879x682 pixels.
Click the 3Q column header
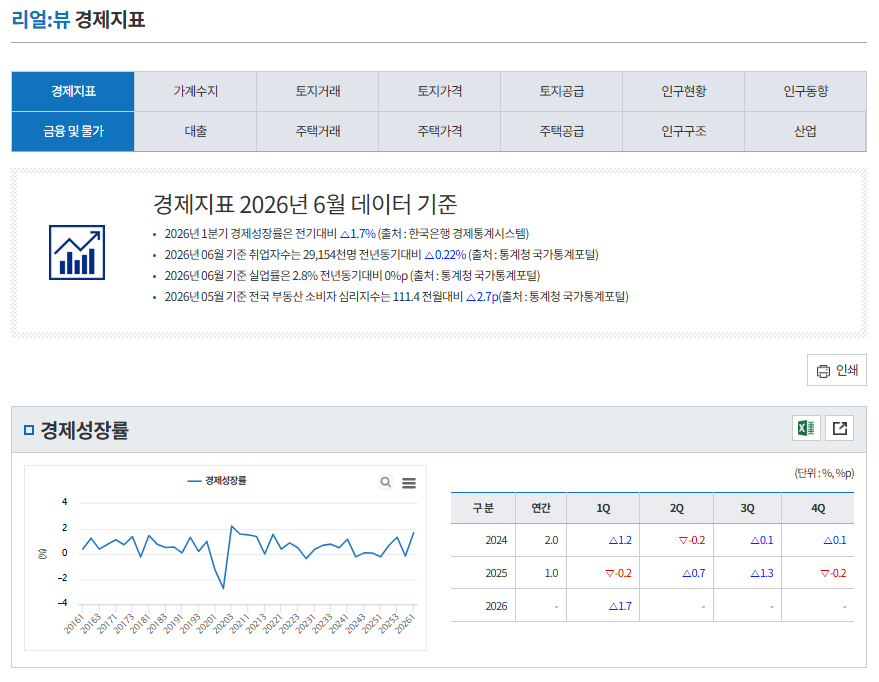(747, 508)
